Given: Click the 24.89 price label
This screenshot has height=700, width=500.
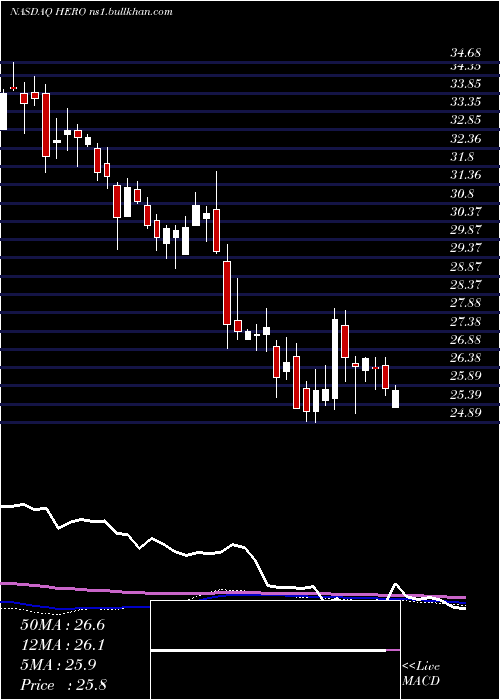Looking at the screenshot, I should coord(465,412).
